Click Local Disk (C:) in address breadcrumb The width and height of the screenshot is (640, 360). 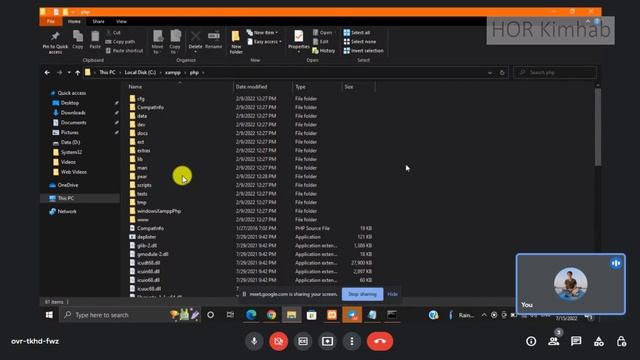[x=140, y=73]
